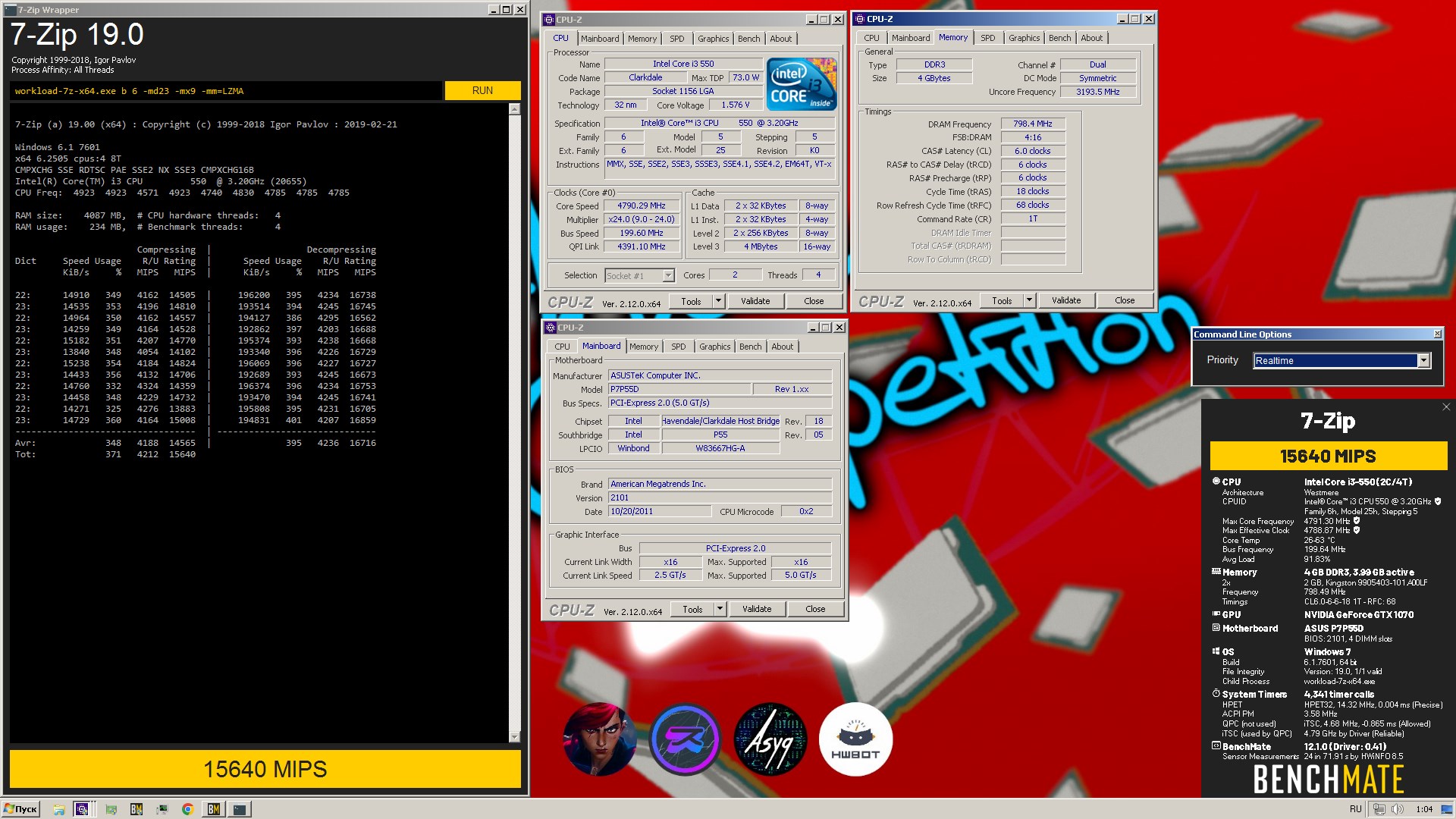Switch to the running BenchMate taskbar button
Image resolution: width=1456 pixels, height=819 pixels.
(214, 809)
